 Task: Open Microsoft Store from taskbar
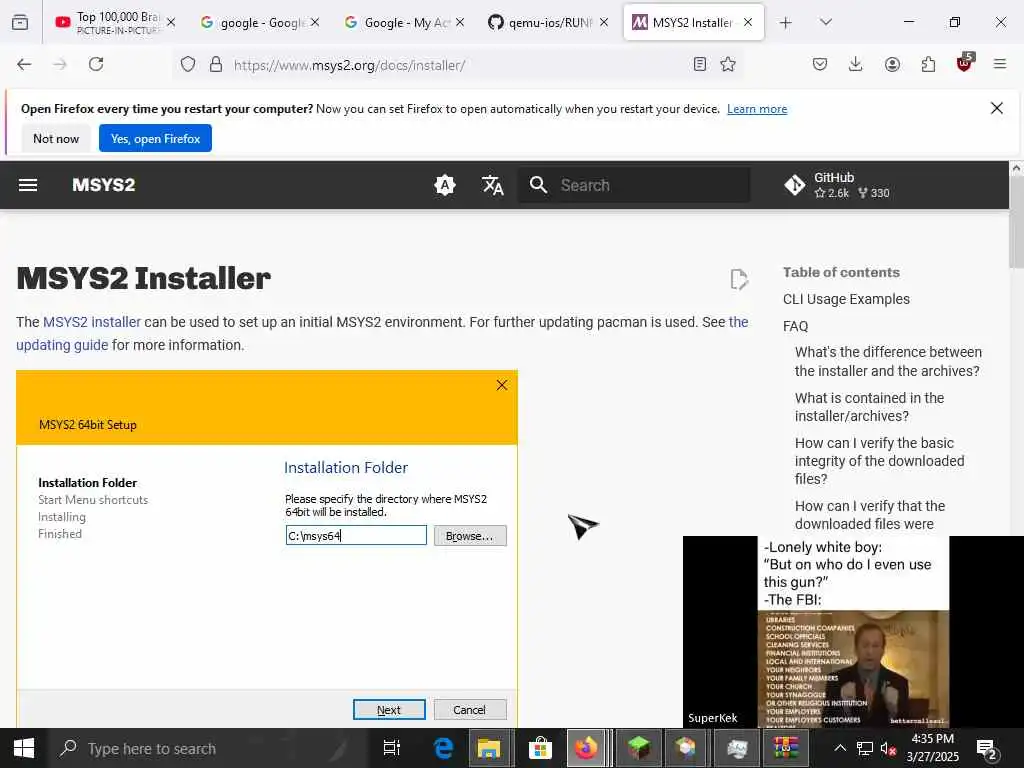[540, 748]
